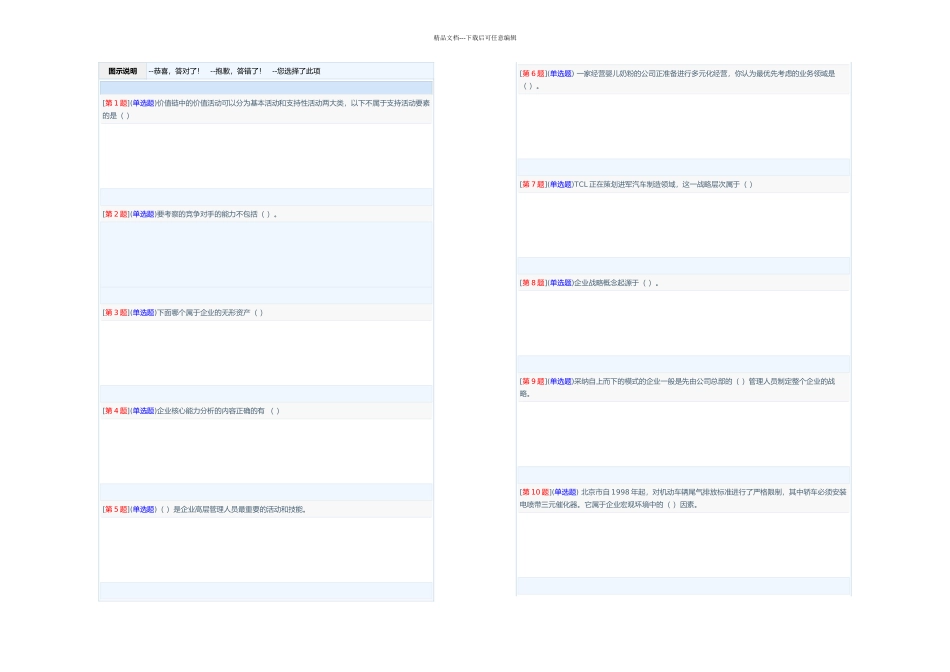Click the 恭喜，答对了 legend text
The image size is (950, 672).
174,72
